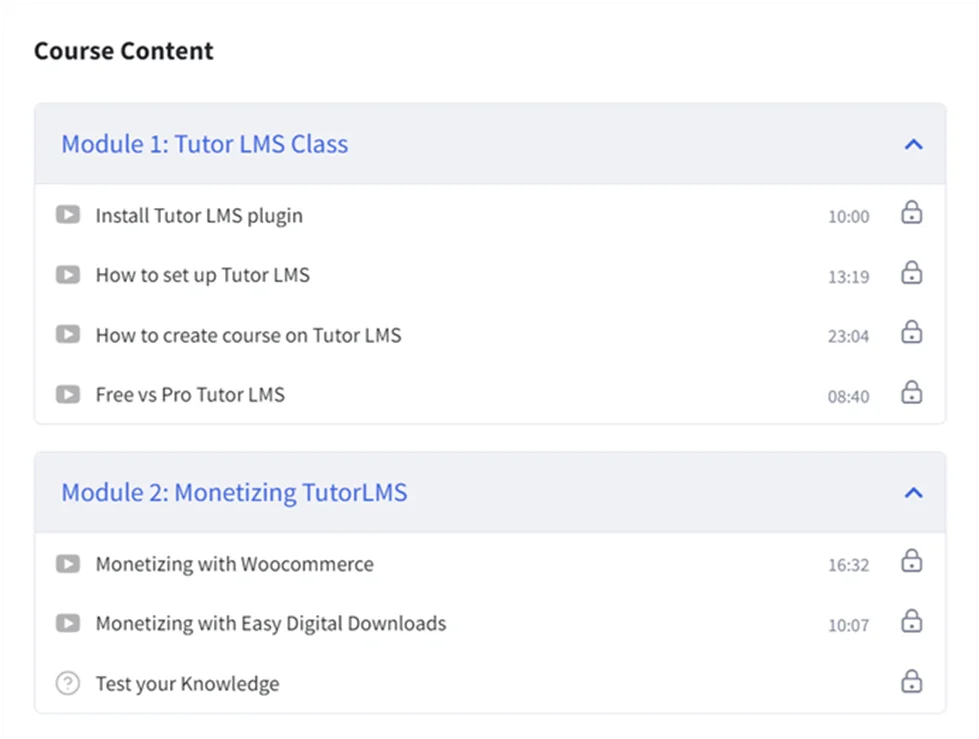The width and height of the screenshot is (979, 739).
Task: Click the lock icon beside Install Tutor LMS plugin
Action: click(911, 213)
